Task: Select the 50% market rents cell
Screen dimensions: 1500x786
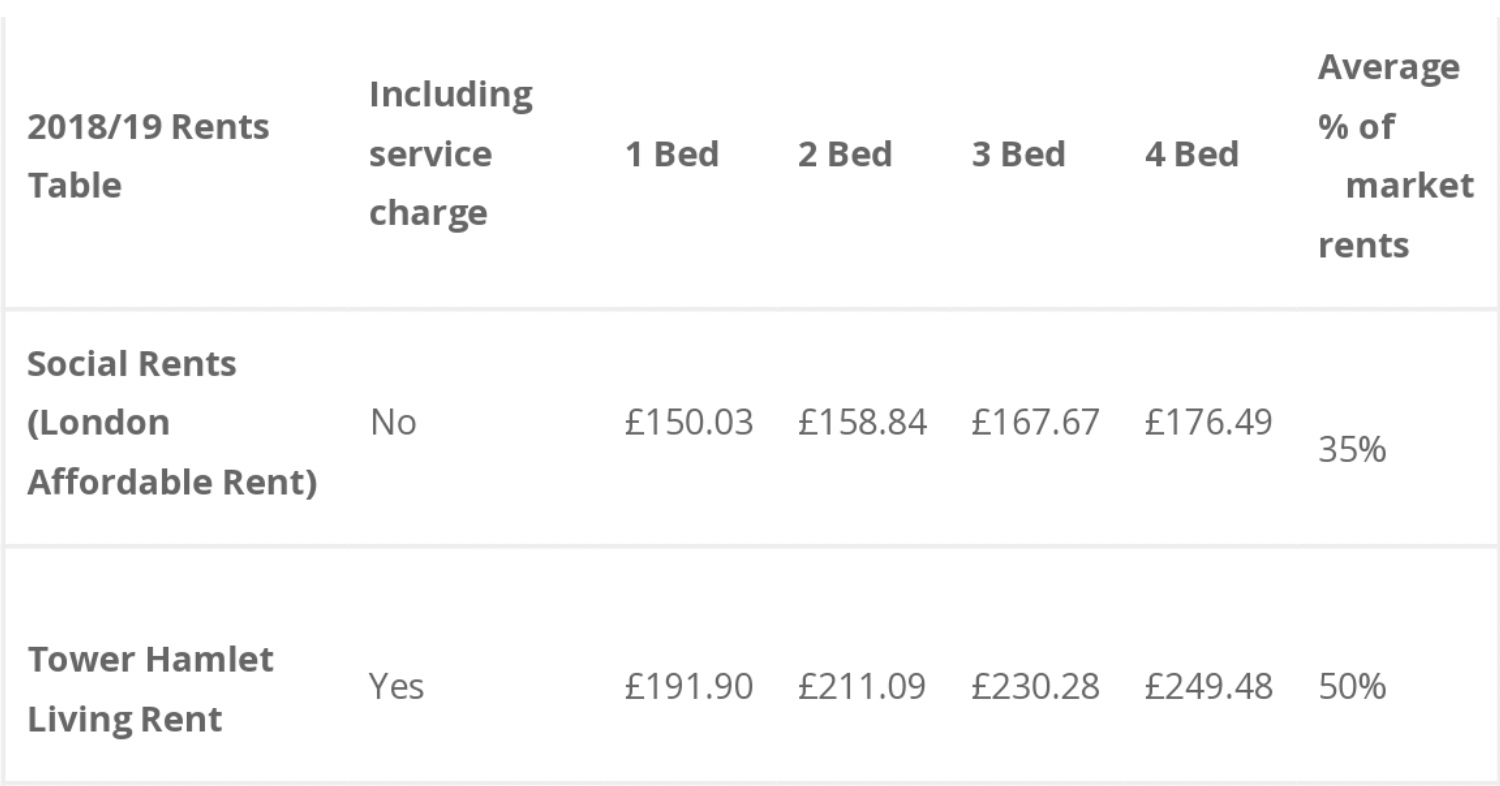Action: (x=1352, y=687)
